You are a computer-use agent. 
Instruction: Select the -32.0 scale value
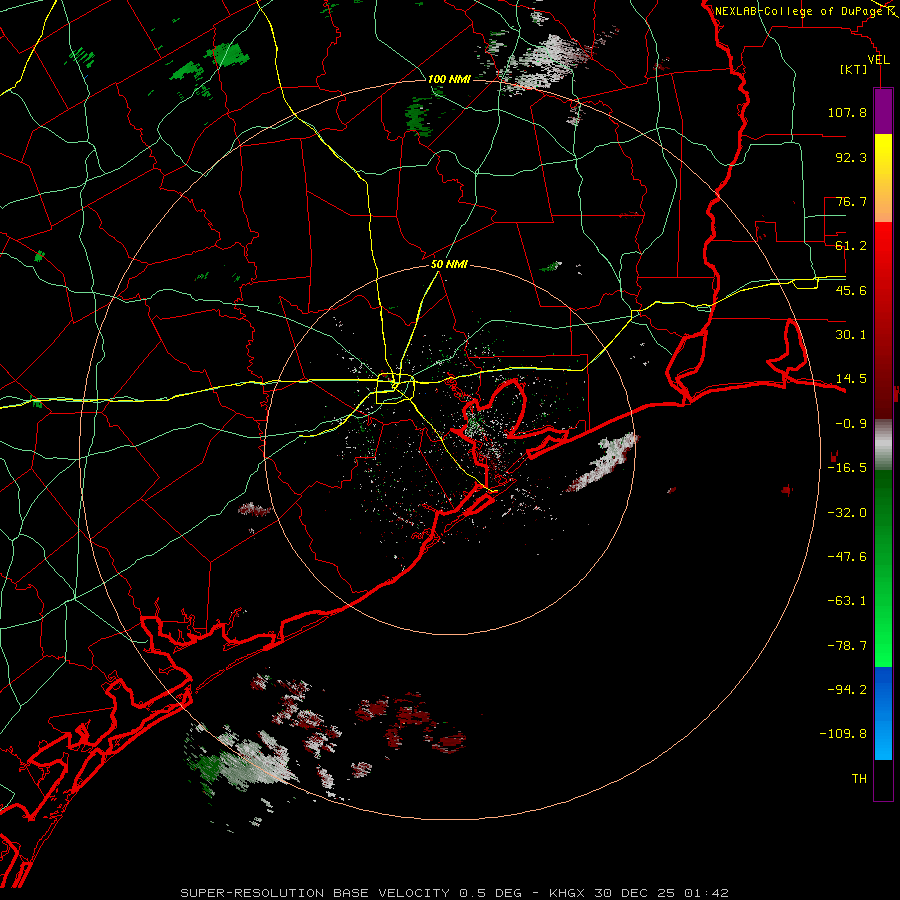847,513
